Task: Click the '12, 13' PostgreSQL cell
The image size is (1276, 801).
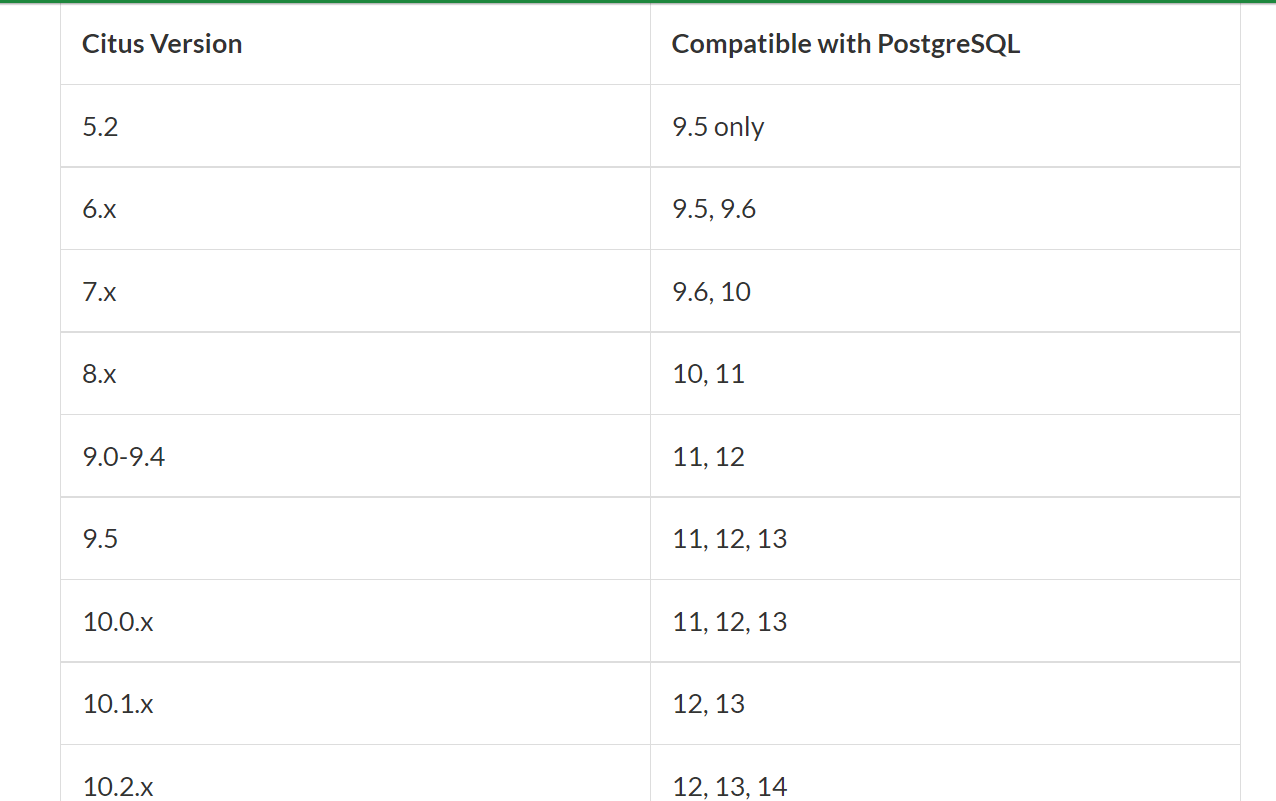Action: pyautogui.click(x=708, y=704)
